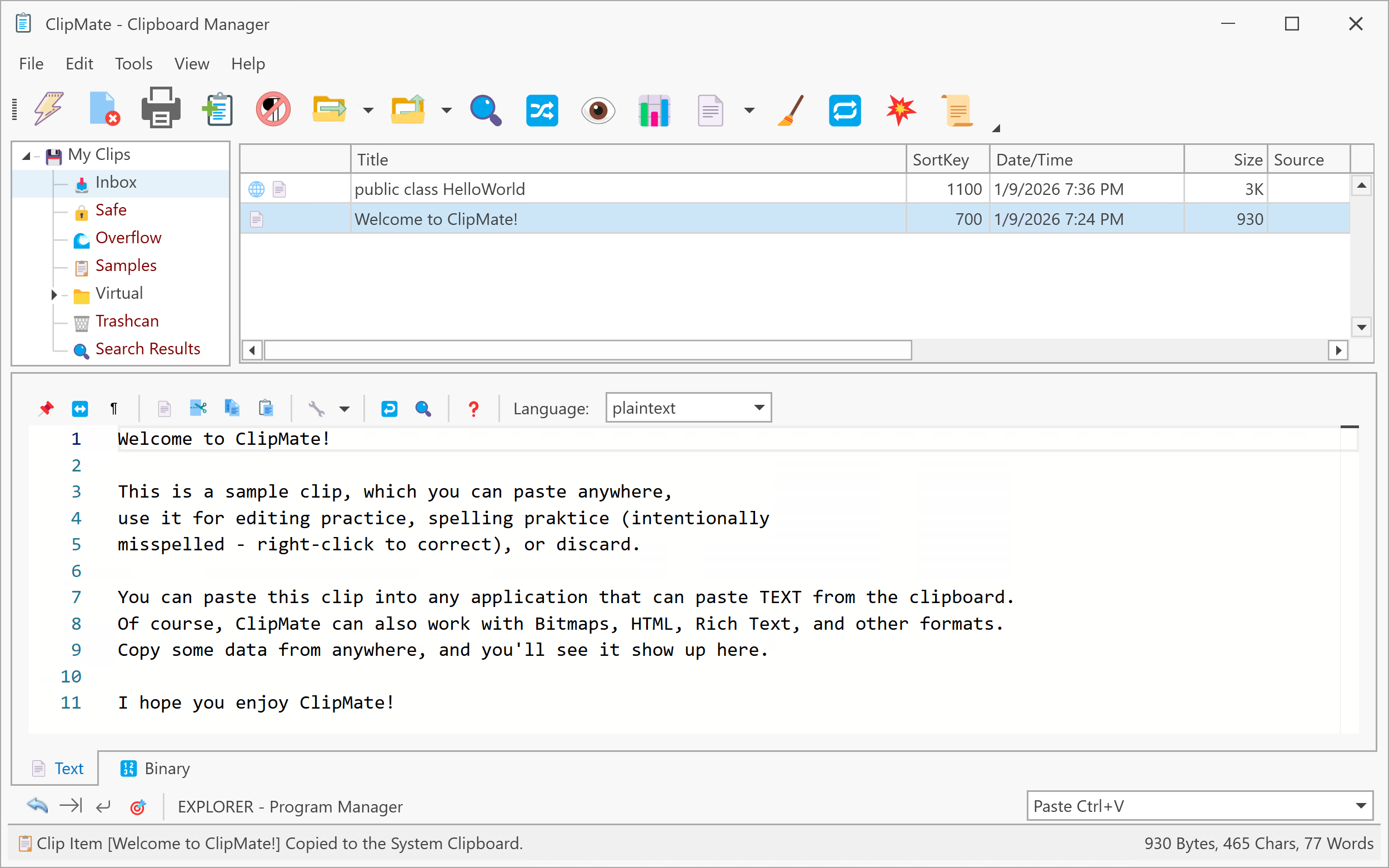Screen dimensions: 1389x868
Task: Expand the Virtual folder tree node
Action: (x=54, y=294)
